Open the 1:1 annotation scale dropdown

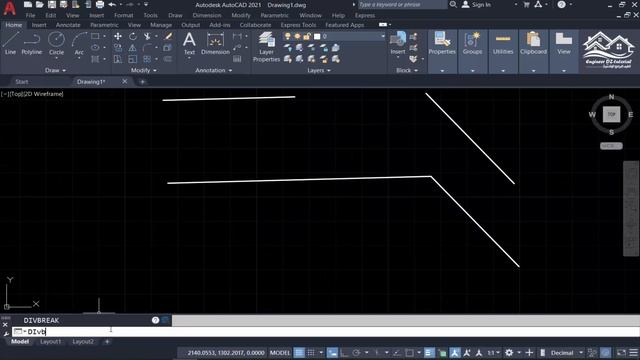point(493,353)
